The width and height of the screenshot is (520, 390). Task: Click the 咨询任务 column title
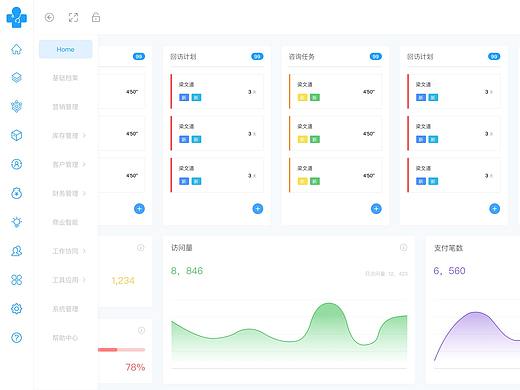pyautogui.click(x=301, y=57)
